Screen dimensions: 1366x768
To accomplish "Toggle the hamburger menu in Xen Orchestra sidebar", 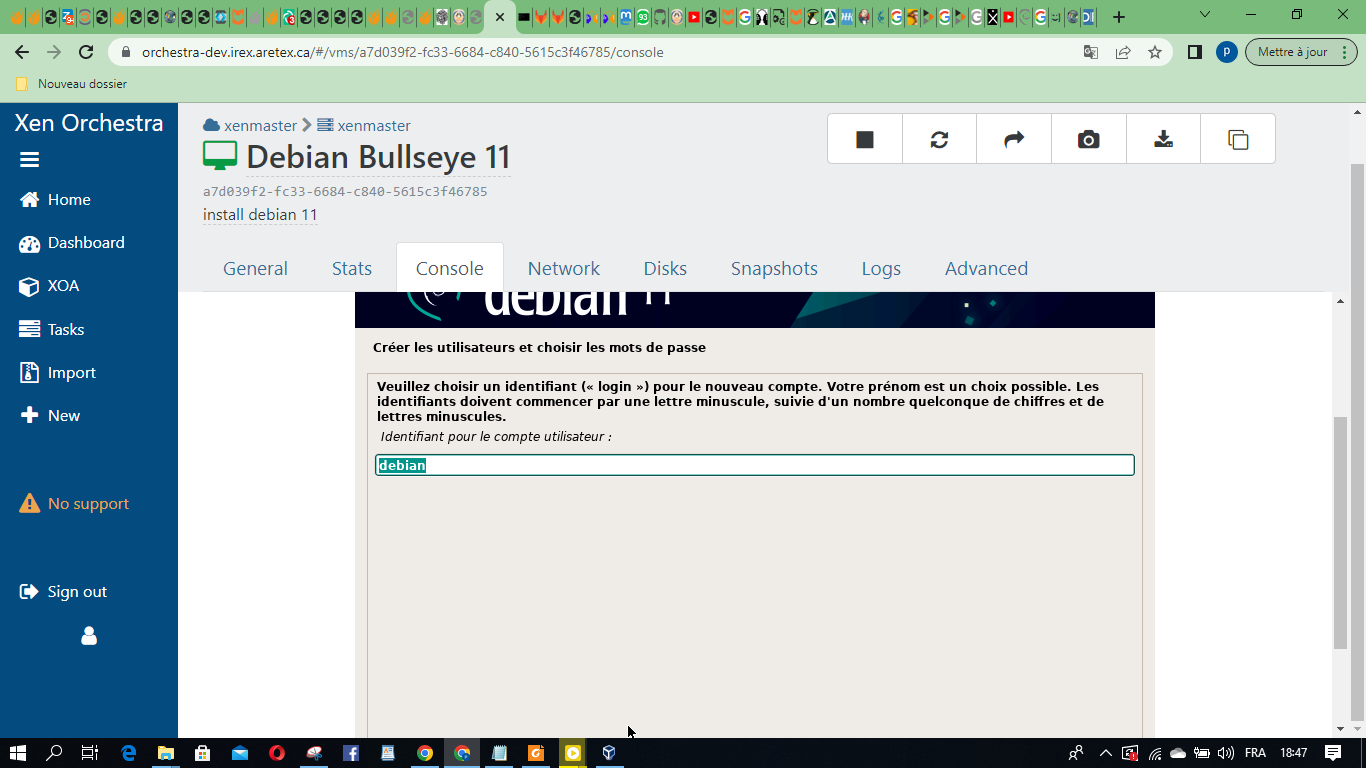I will 29,160.
